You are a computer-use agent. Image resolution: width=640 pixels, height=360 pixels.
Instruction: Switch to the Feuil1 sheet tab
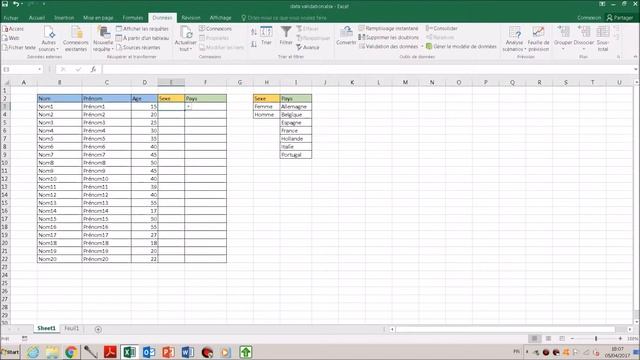pos(72,329)
